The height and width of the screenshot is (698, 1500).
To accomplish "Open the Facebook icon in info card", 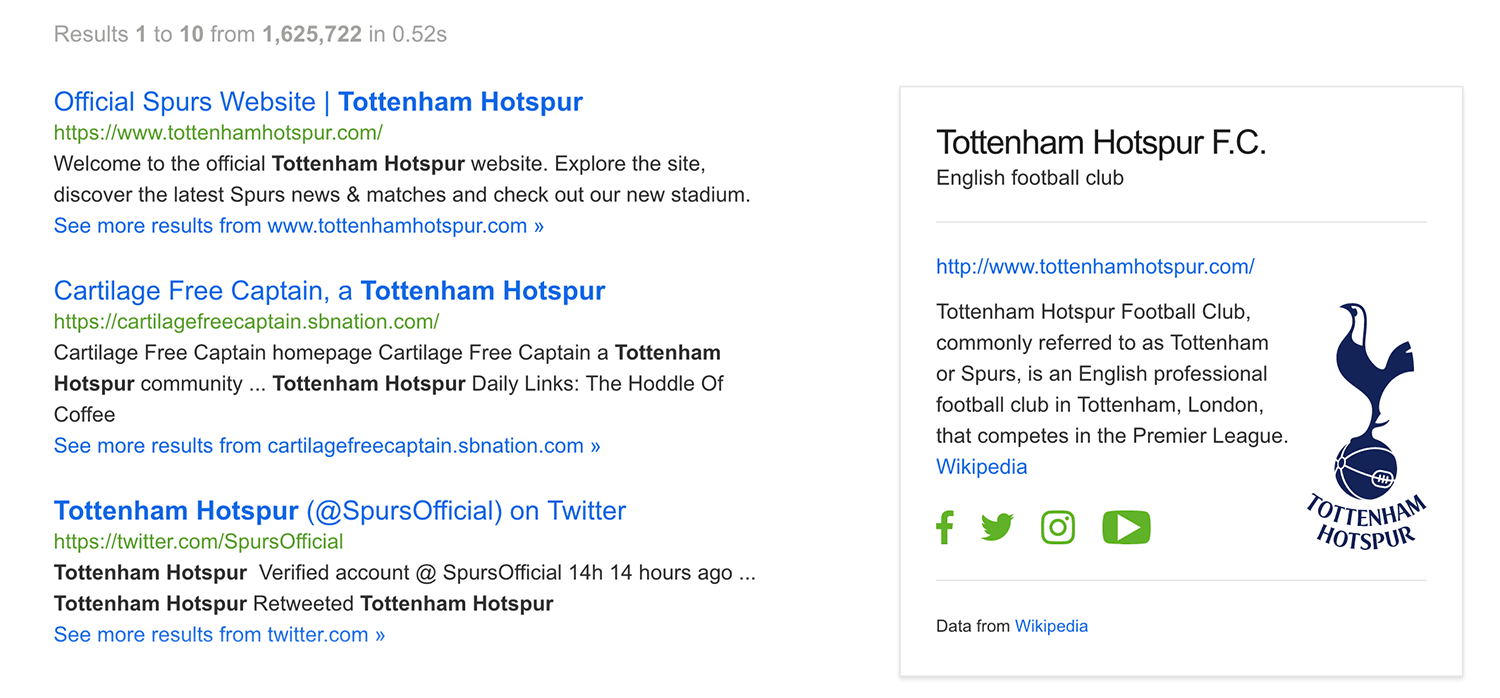I will click(944, 527).
